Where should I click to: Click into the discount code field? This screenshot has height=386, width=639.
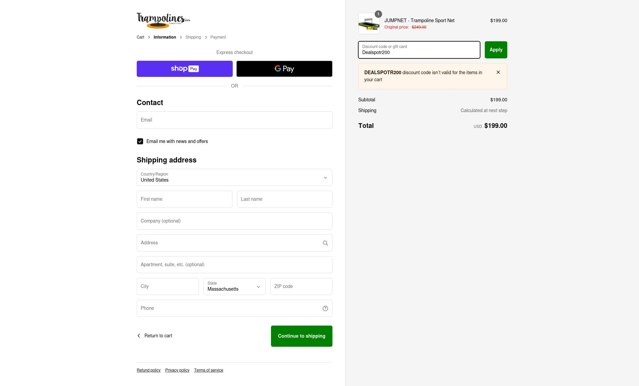(x=419, y=50)
